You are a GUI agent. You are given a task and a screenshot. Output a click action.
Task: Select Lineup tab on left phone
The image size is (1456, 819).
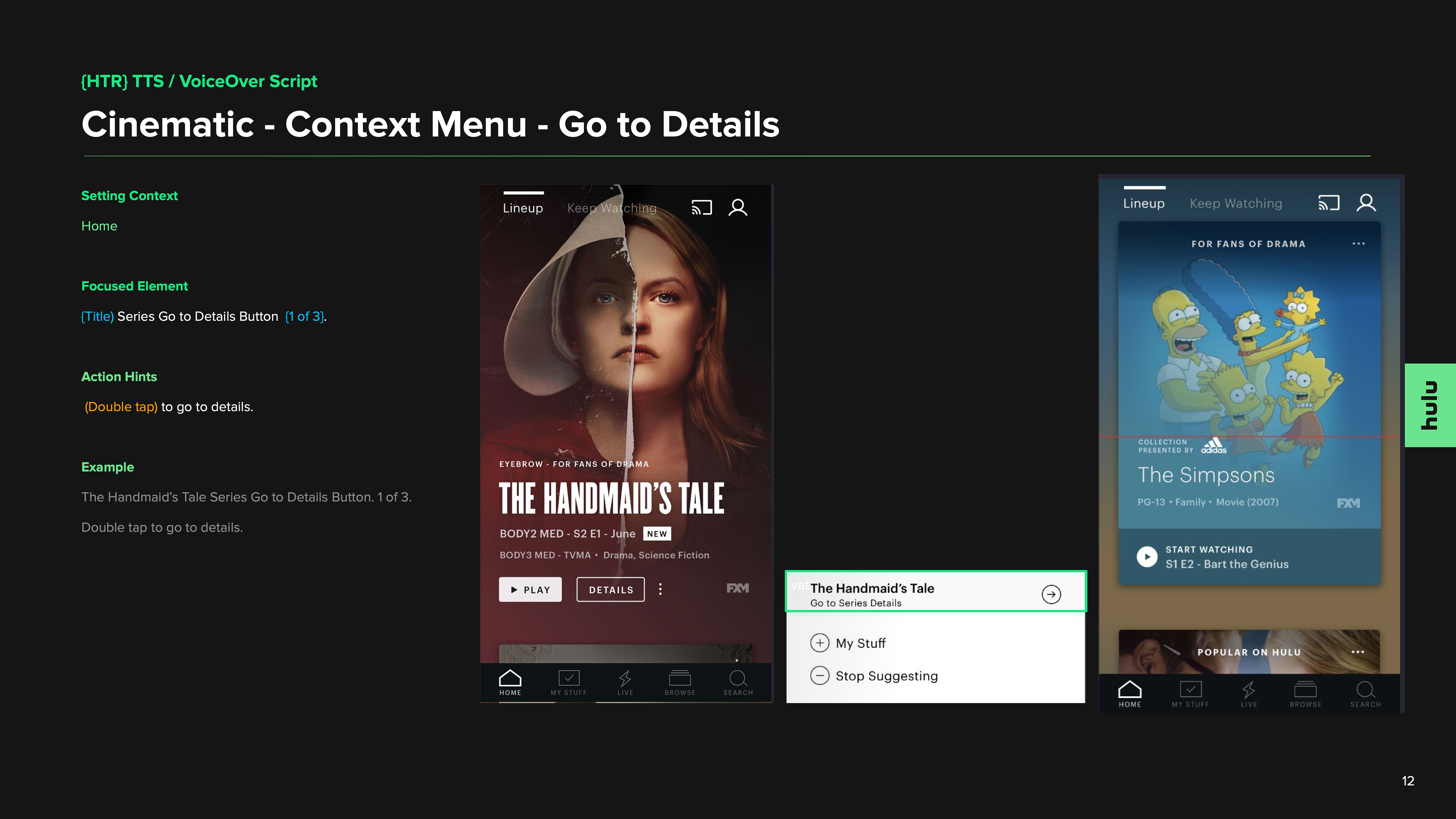click(523, 208)
